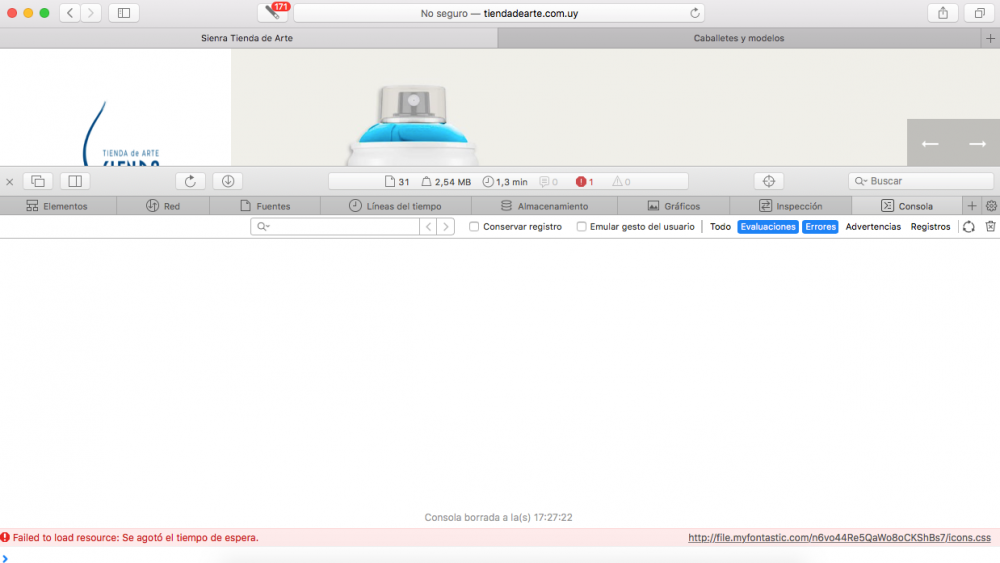Viewport: 1000px width, 563px height.
Task: Open the Inspección tab
Action: pos(791,206)
